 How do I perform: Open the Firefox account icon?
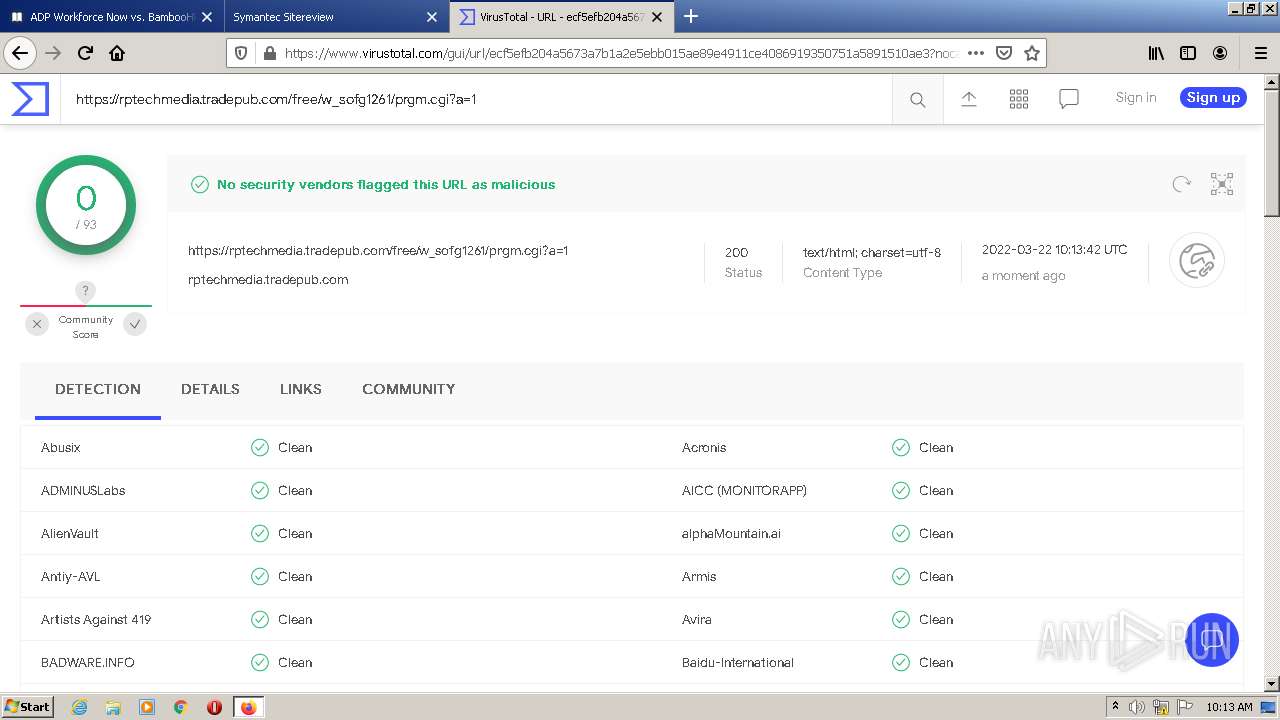1220,53
